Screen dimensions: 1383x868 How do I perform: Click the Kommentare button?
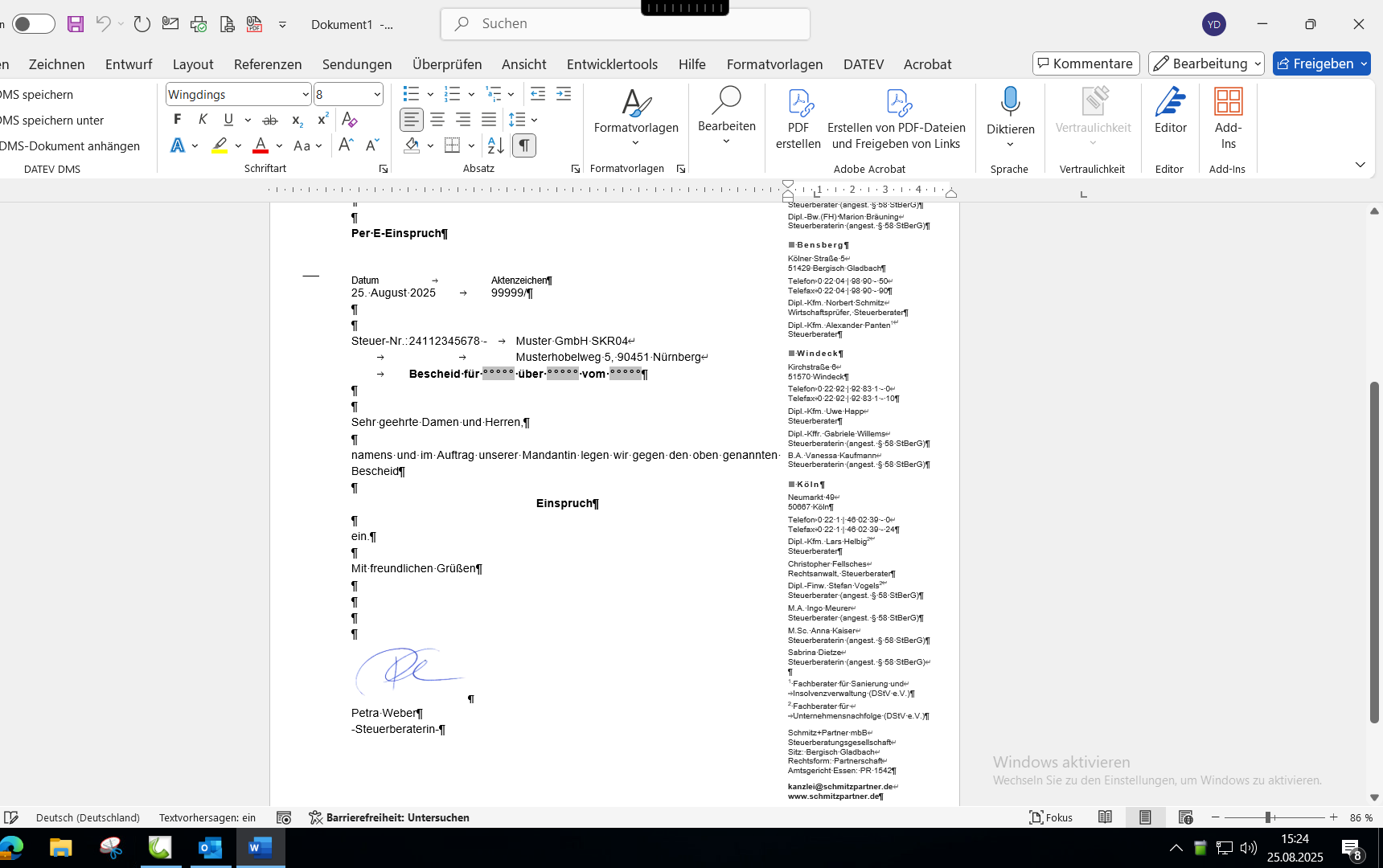(x=1085, y=63)
